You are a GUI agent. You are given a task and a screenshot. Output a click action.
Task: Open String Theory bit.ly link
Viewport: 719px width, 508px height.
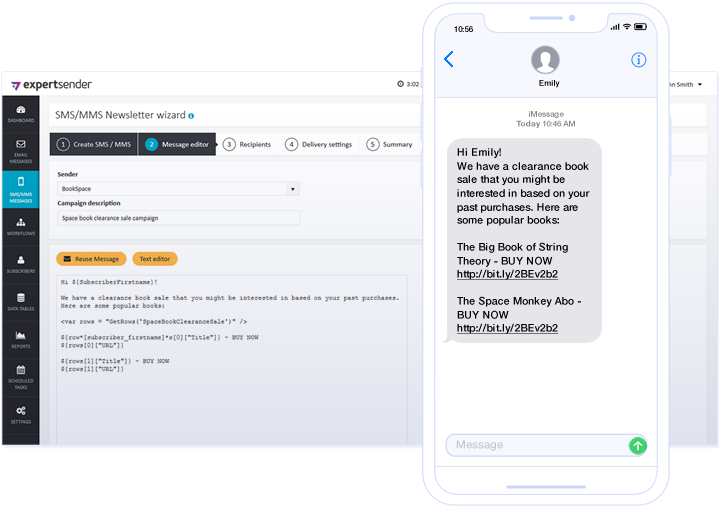coord(507,274)
